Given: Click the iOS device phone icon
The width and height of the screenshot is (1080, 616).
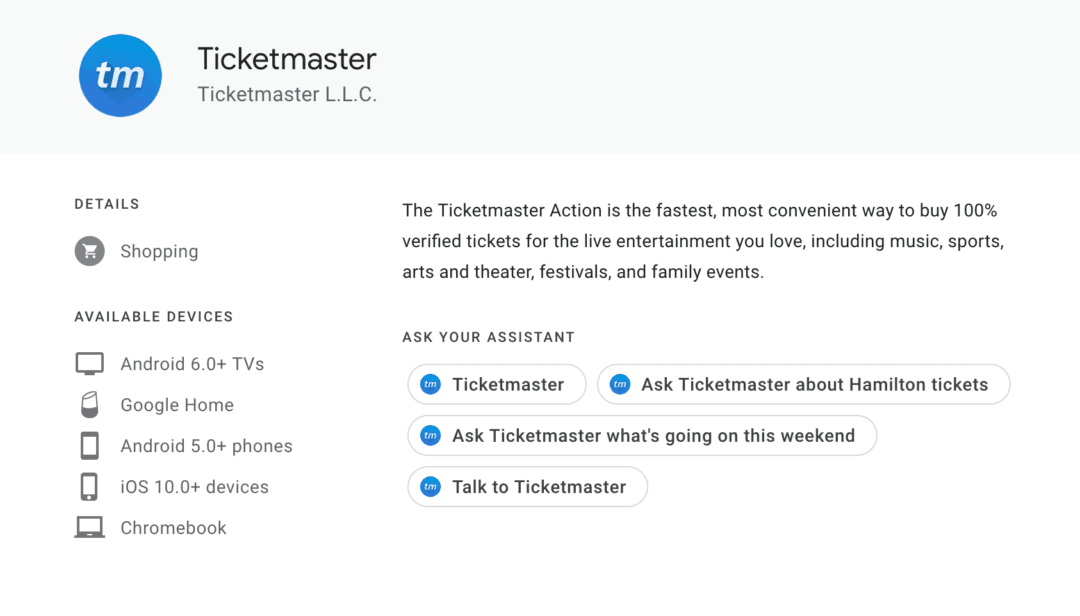Looking at the screenshot, I should click(x=90, y=486).
